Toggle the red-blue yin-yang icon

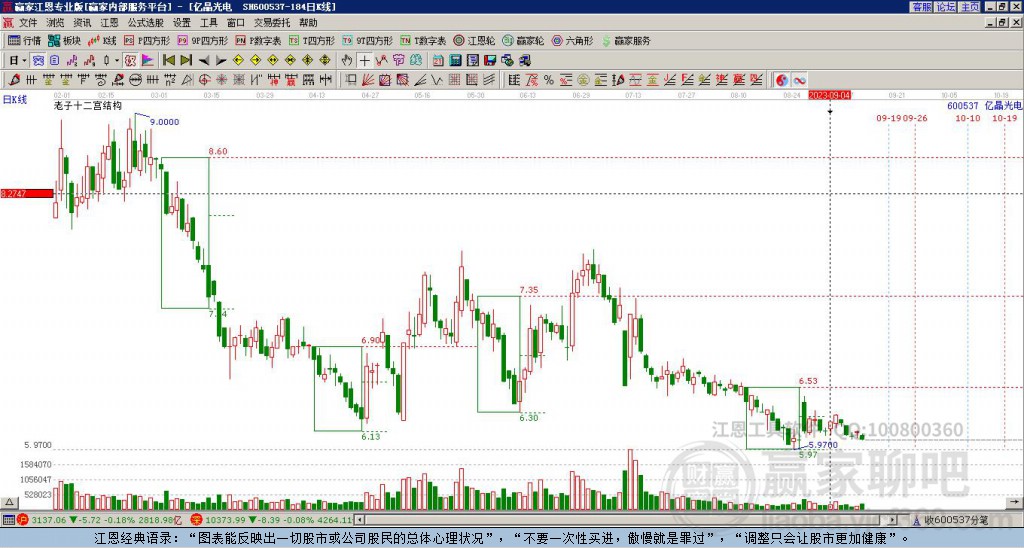coord(782,80)
